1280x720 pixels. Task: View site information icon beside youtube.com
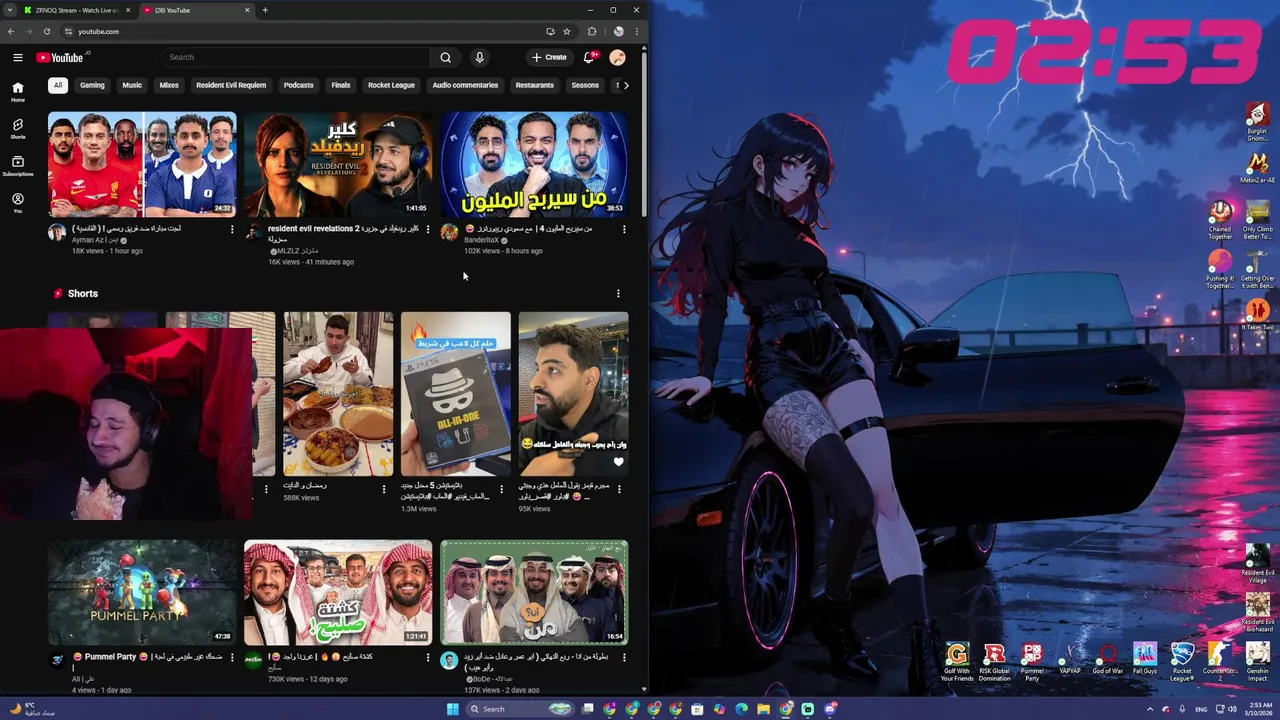point(67,31)
